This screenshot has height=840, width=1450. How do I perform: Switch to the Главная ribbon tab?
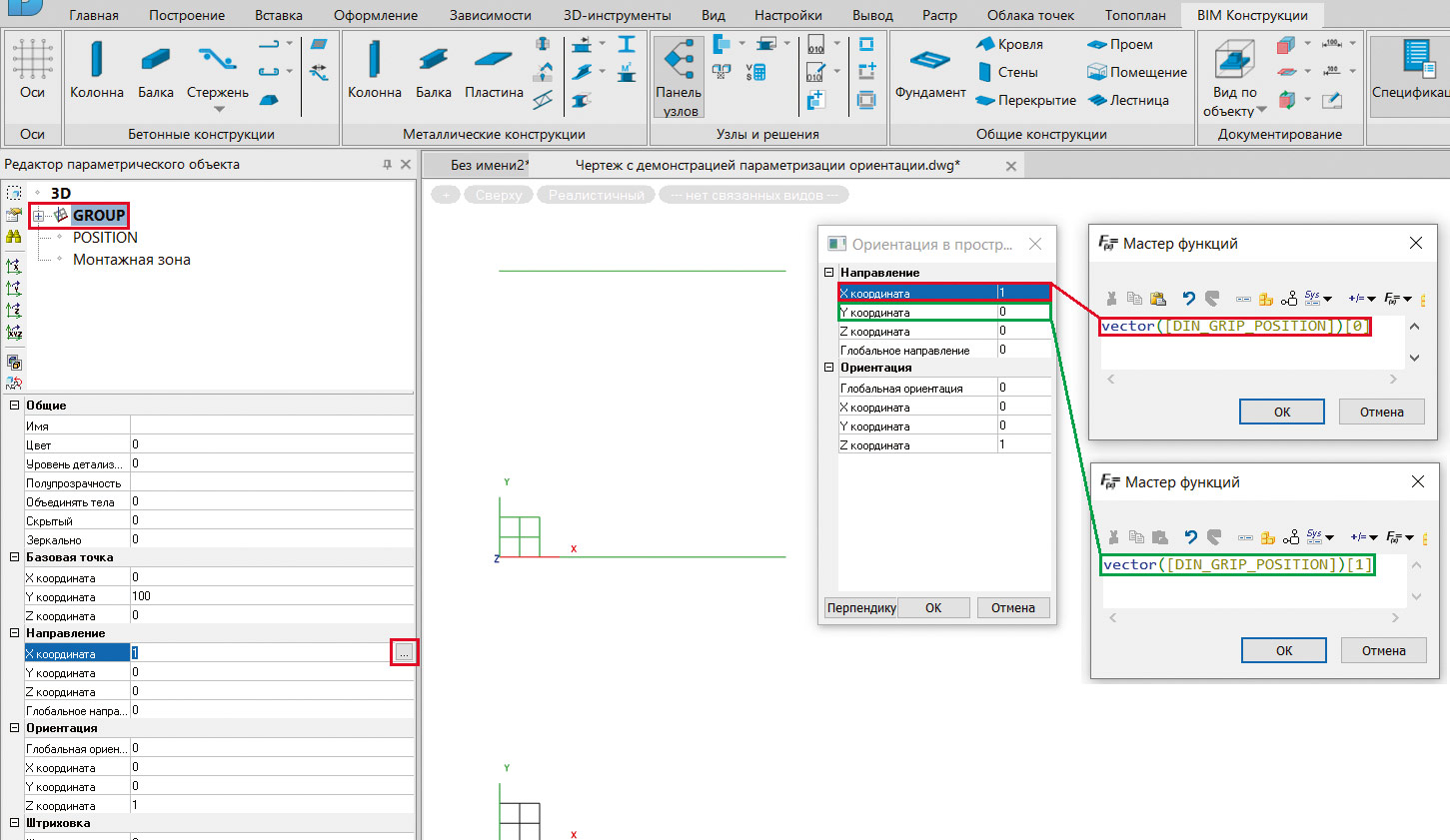coord(93,15)
